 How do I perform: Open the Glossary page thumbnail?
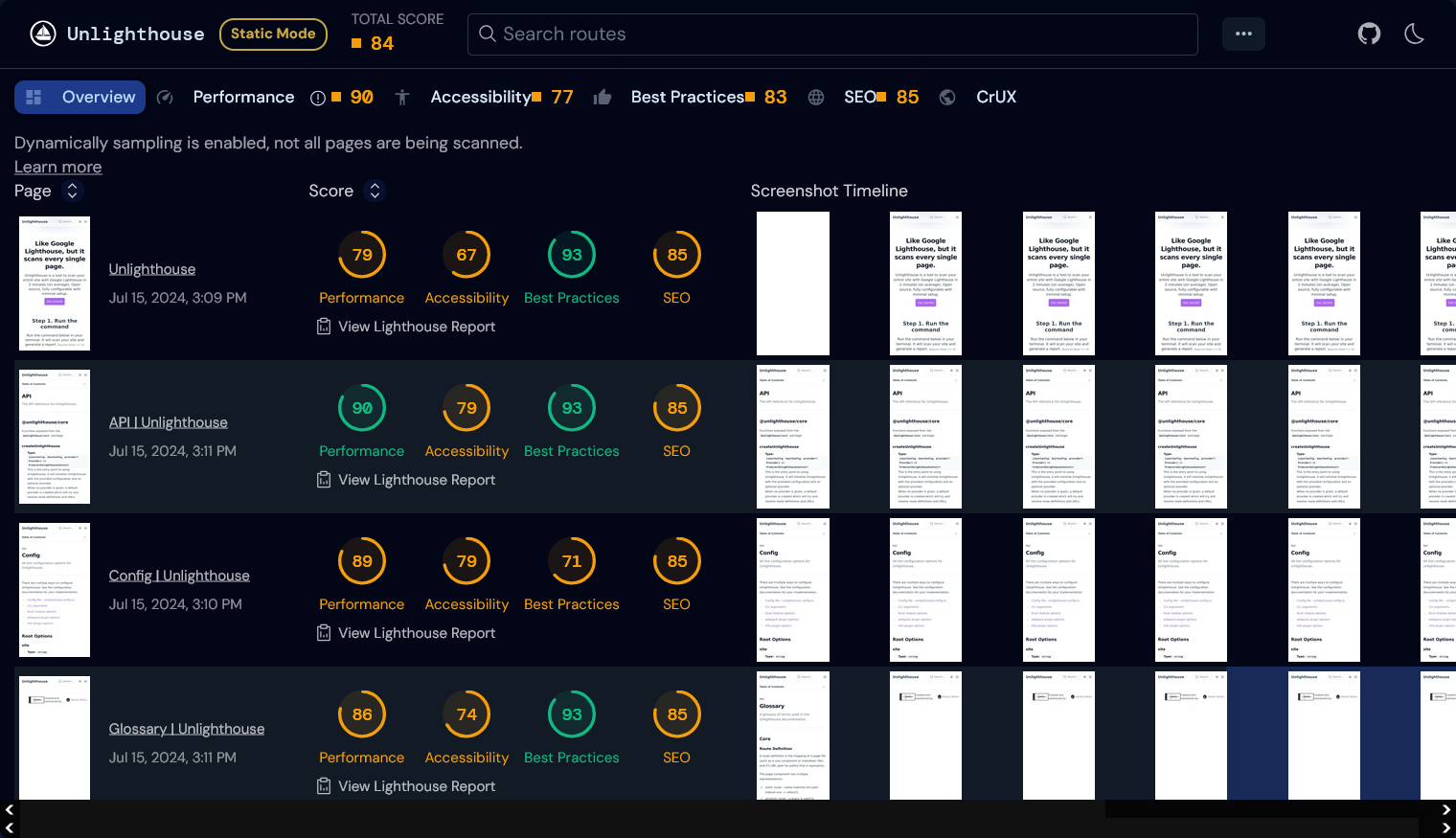pyautogui.click(x=55, y=737)
